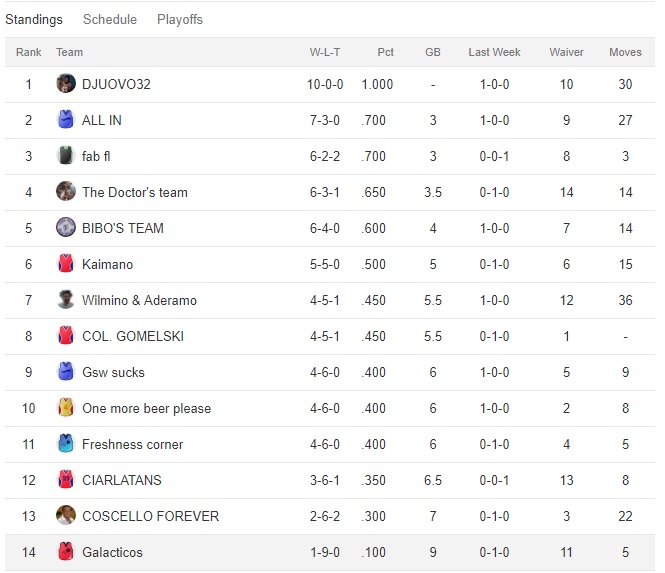Click the Wilmino & Aderamo avatar icon
Image resolution: width=665 pixels, height=573 pixels.
pos(66,300)
